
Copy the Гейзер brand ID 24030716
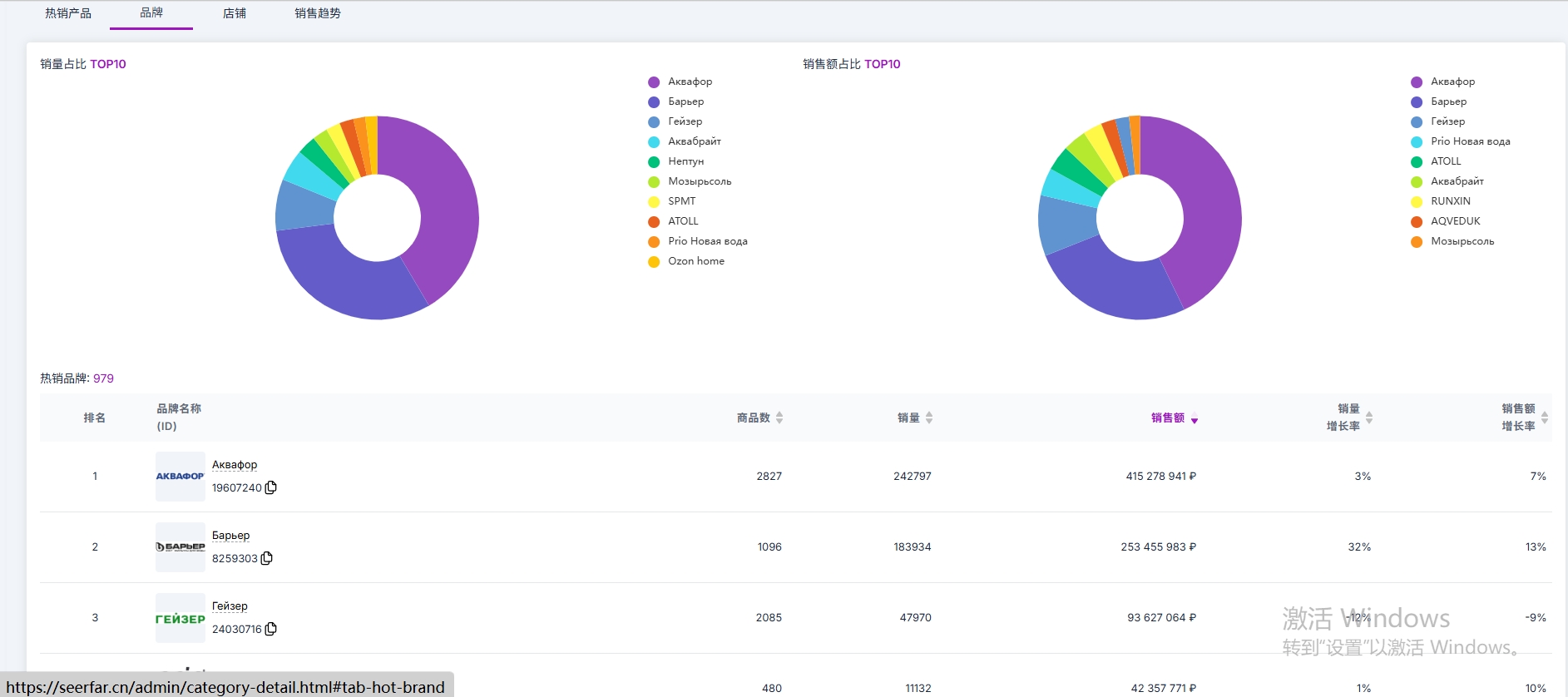(270, 629)
